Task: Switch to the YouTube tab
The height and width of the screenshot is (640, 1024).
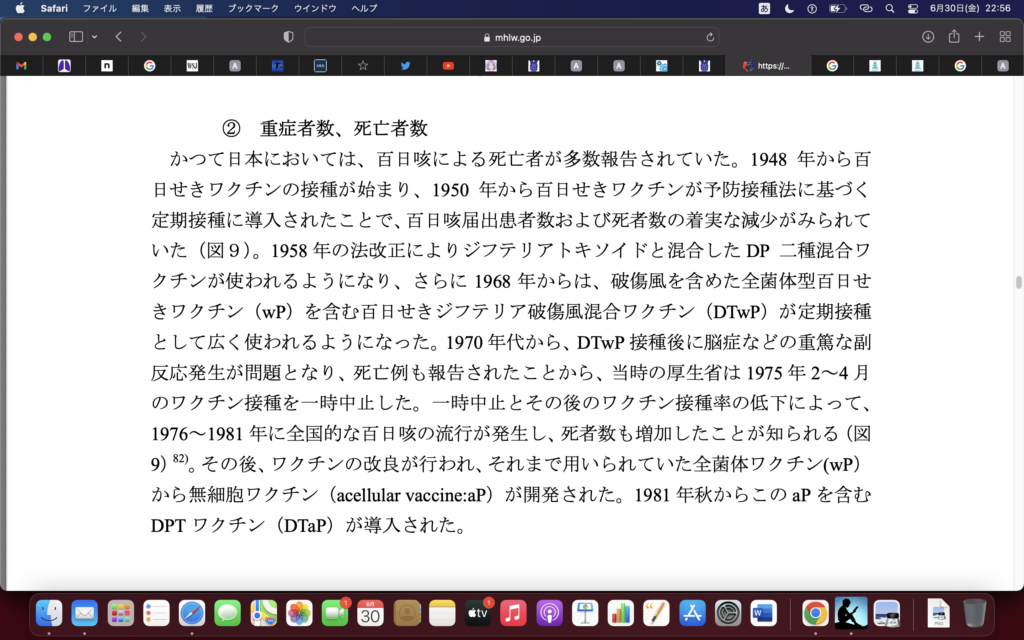Action: click(x=448, y=66)
